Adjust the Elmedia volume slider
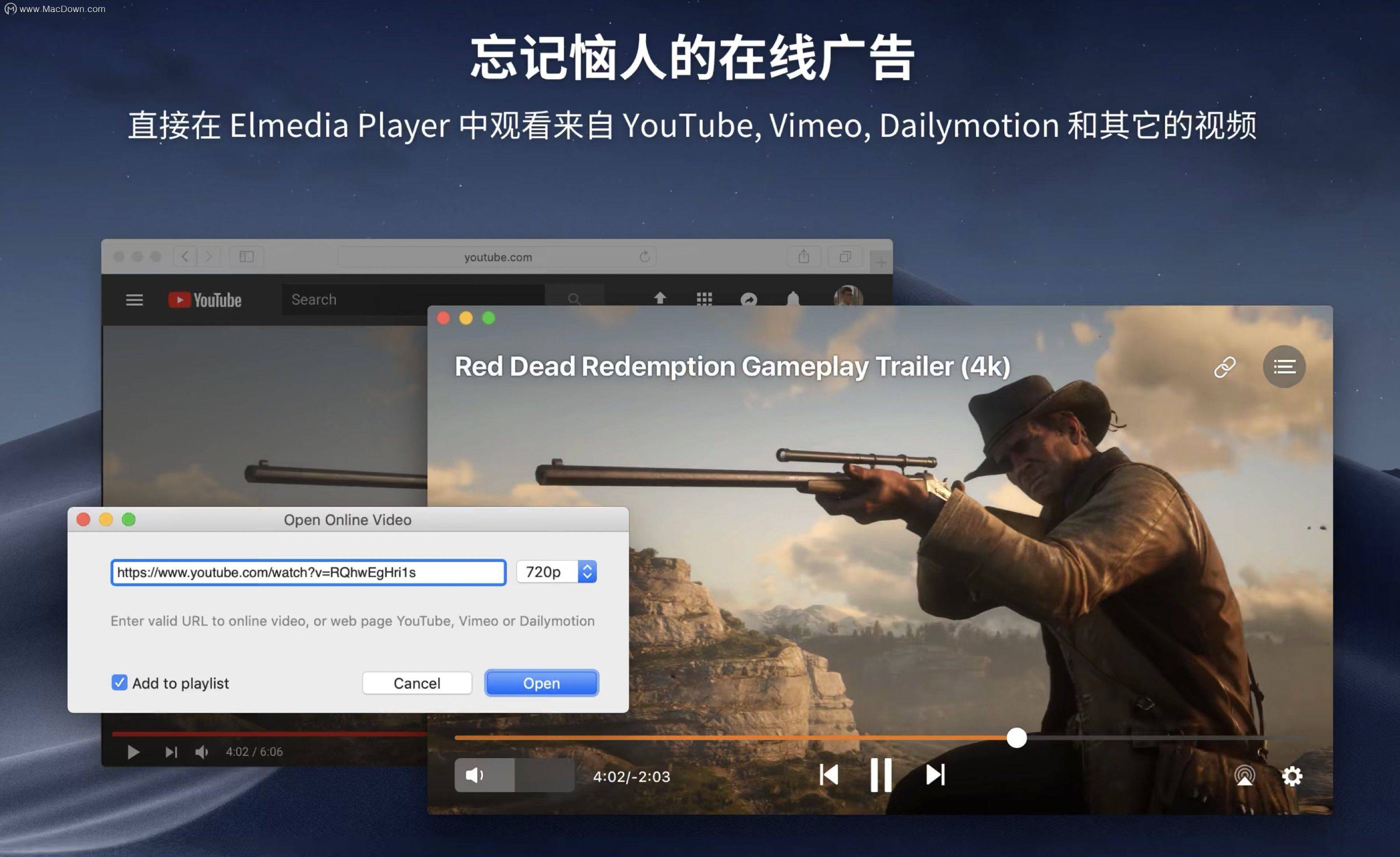 pyautogui.click(x=514, y=775)
